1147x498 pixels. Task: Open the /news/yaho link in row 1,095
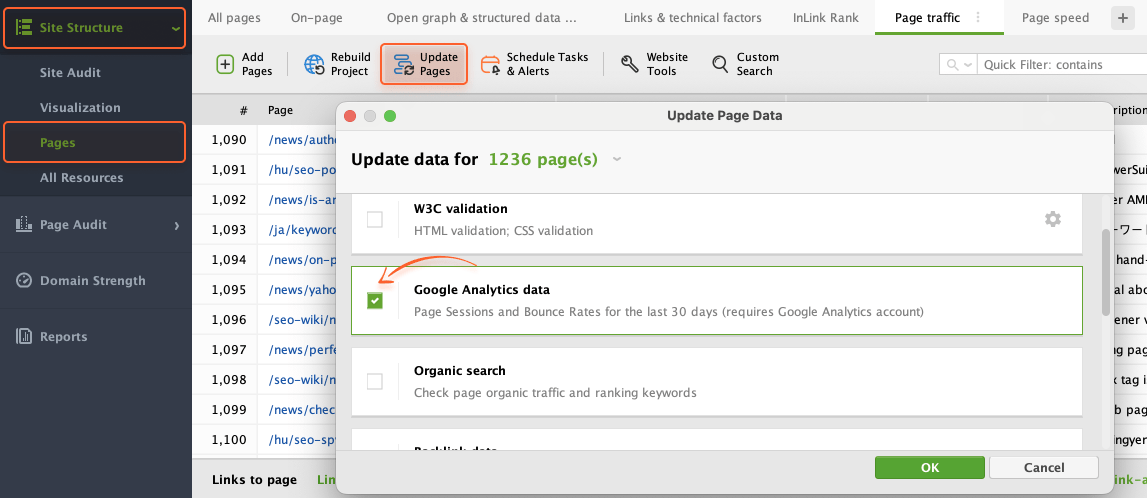click(302, 290)
